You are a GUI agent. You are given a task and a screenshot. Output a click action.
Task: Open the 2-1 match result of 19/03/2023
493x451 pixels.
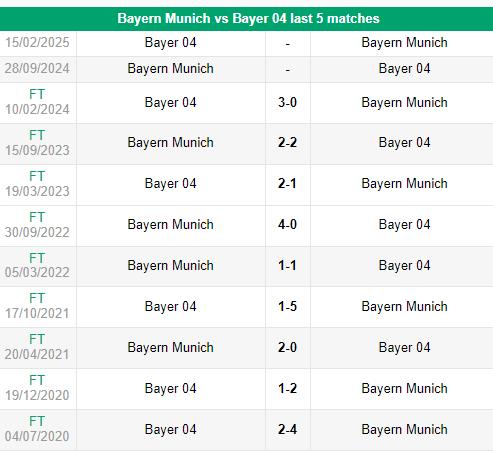click(x=287, y=184)
